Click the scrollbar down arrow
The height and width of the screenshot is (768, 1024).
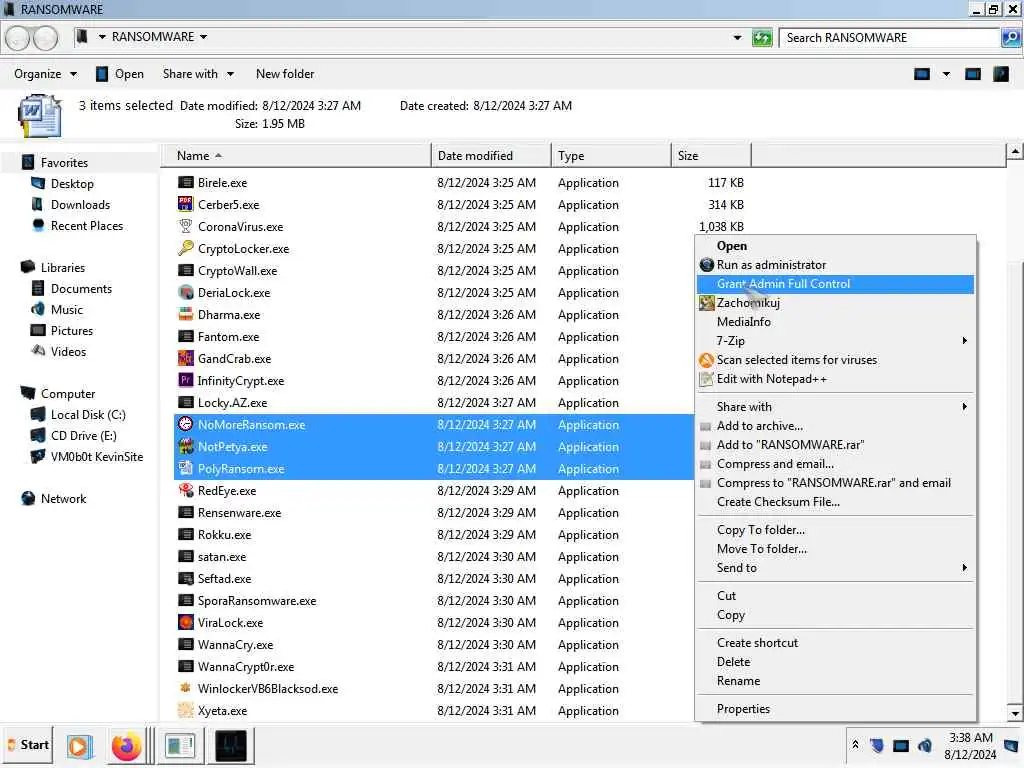(1014, 712)
